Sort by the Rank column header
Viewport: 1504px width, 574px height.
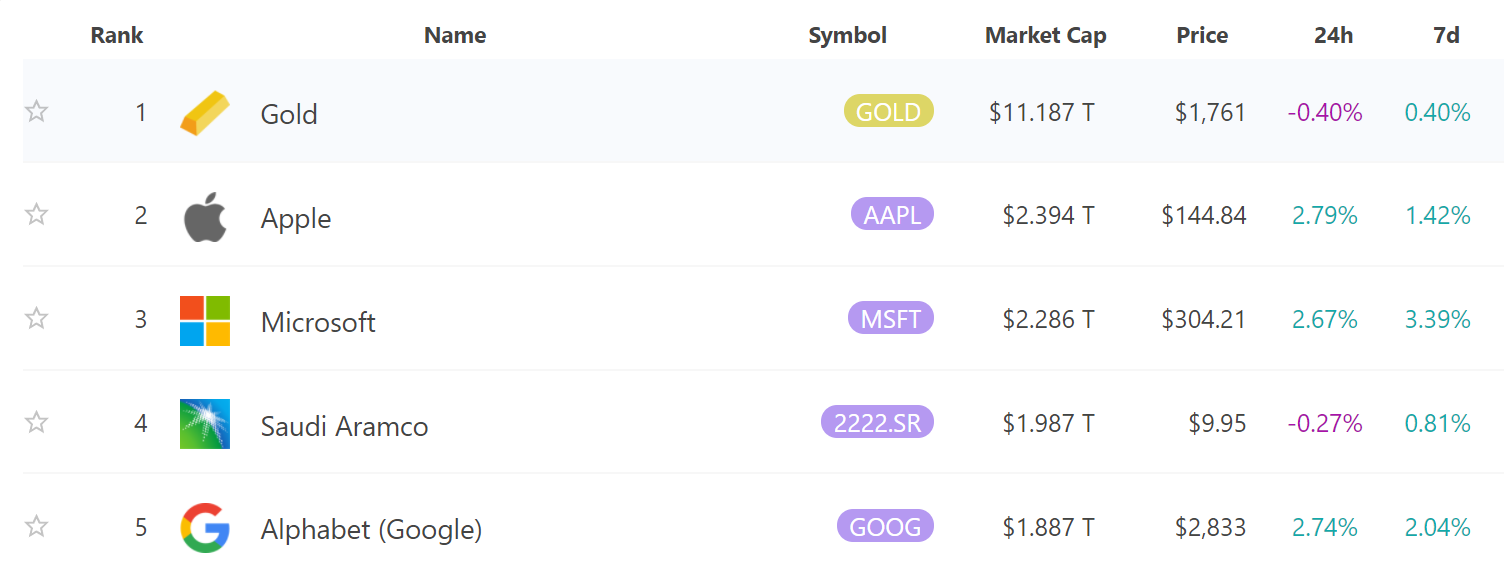tap(117, 36)
